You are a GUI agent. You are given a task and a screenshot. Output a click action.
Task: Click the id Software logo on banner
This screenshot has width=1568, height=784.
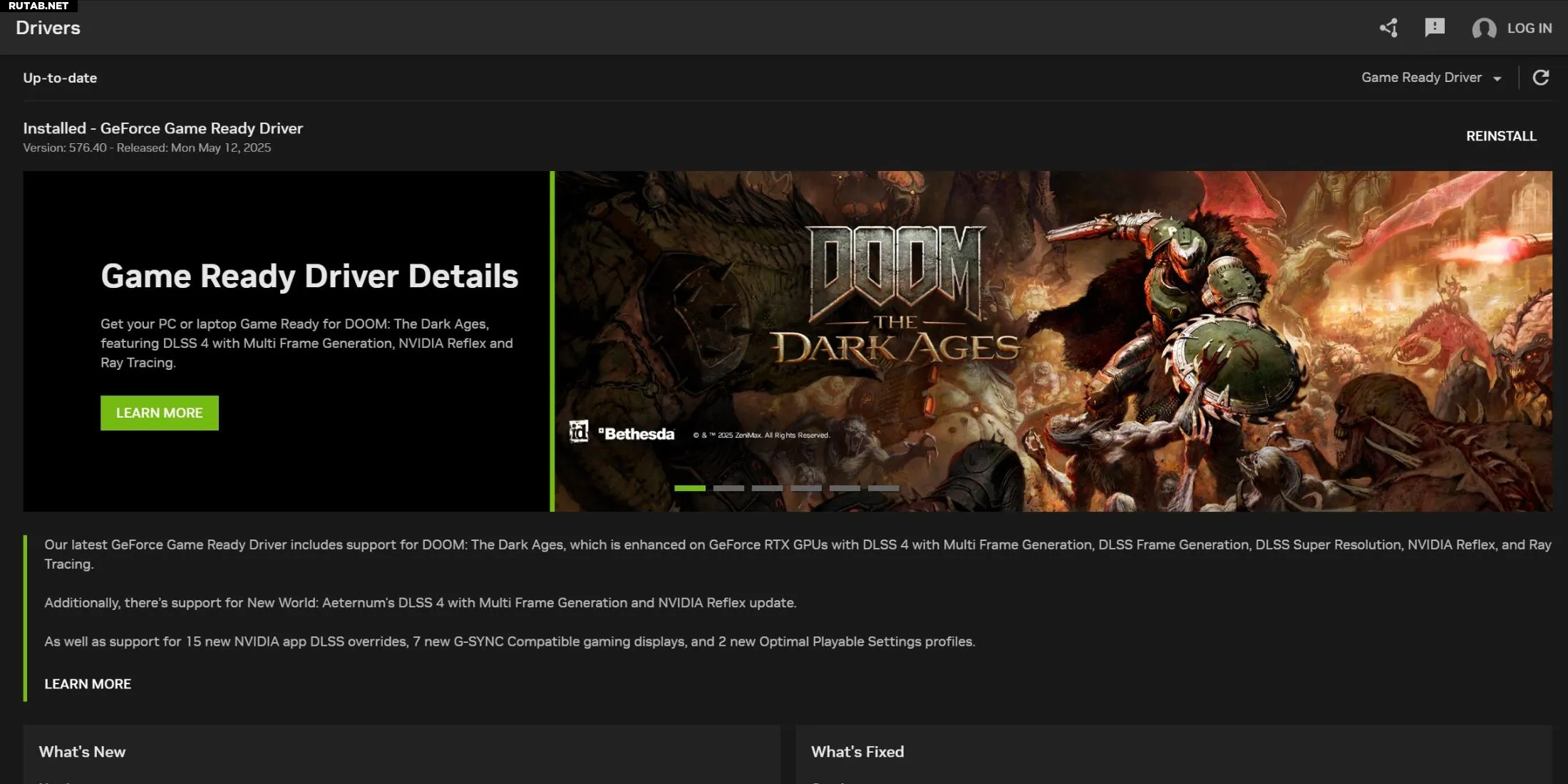pos(579,431)
